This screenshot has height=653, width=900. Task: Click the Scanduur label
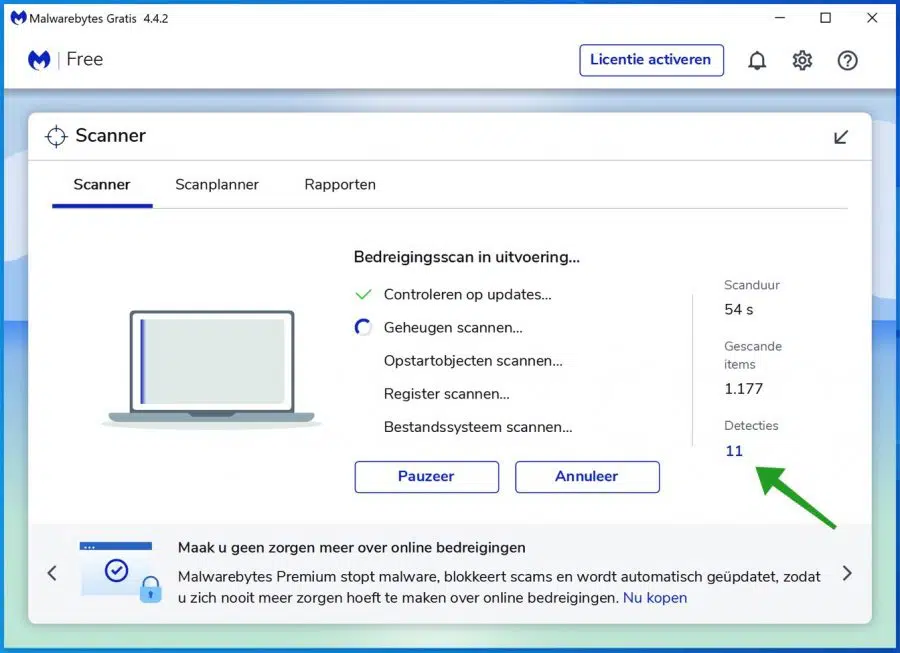[752, 285]
